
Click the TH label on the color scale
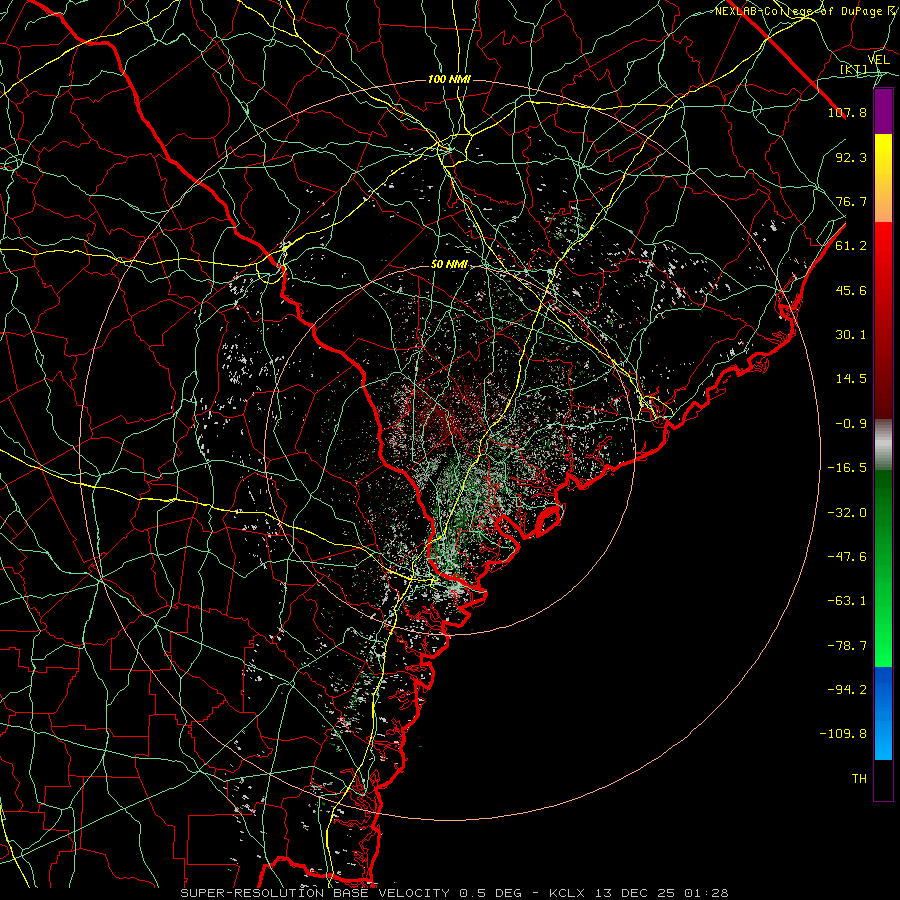coord(859,779)
